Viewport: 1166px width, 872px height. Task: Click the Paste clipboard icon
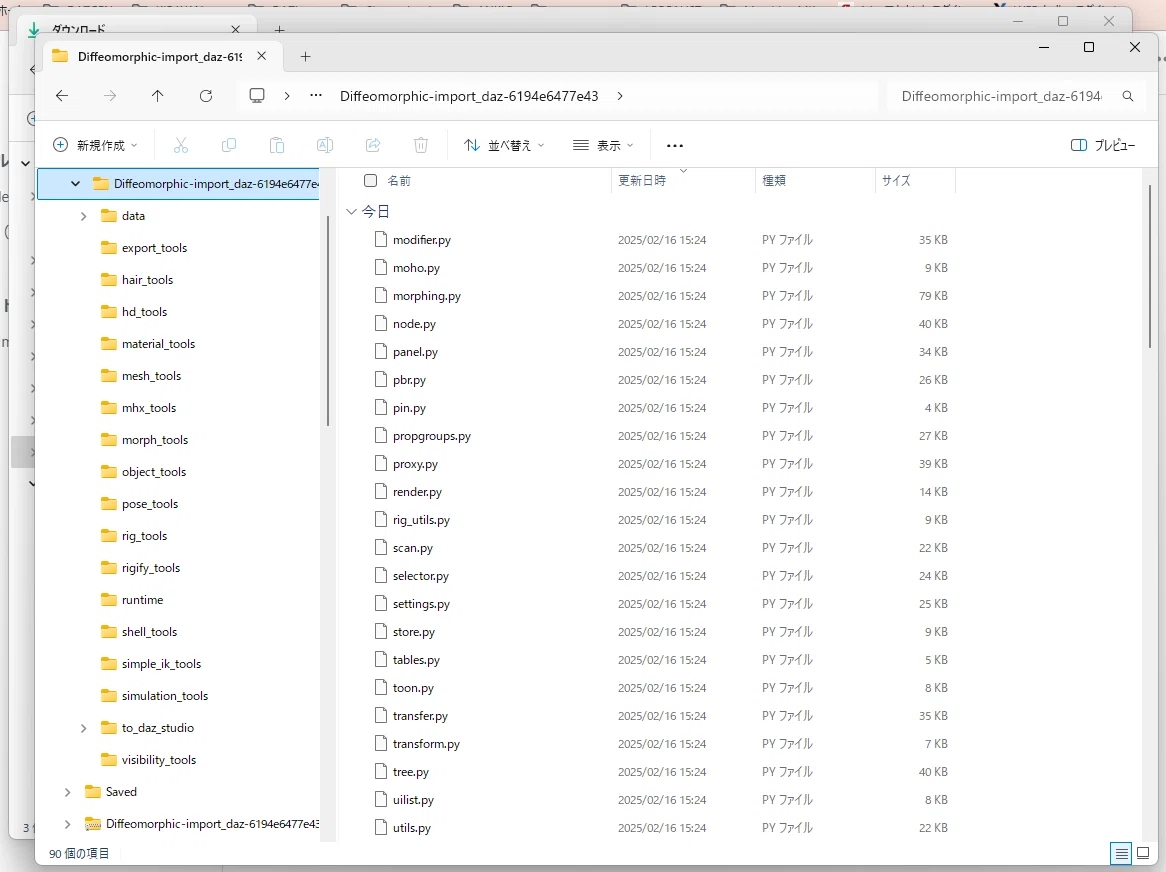pos(277,145)
